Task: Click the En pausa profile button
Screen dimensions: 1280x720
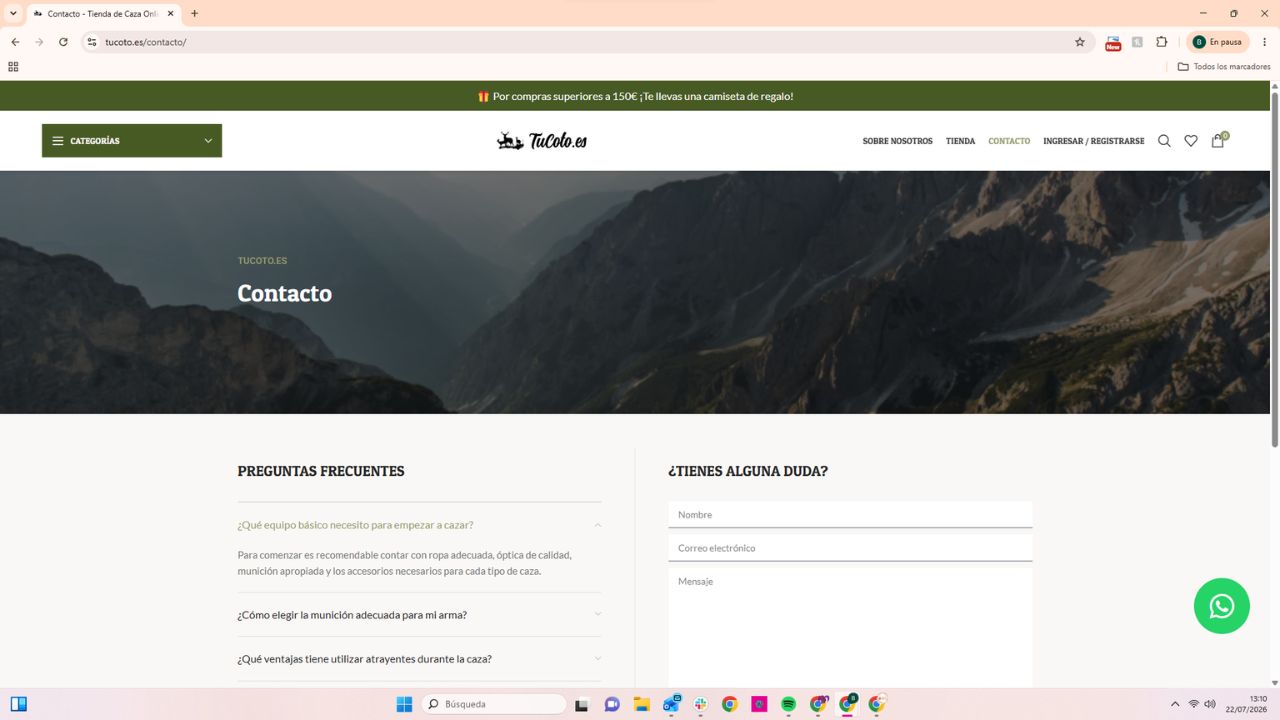Action: click(x=1217, y=42)
